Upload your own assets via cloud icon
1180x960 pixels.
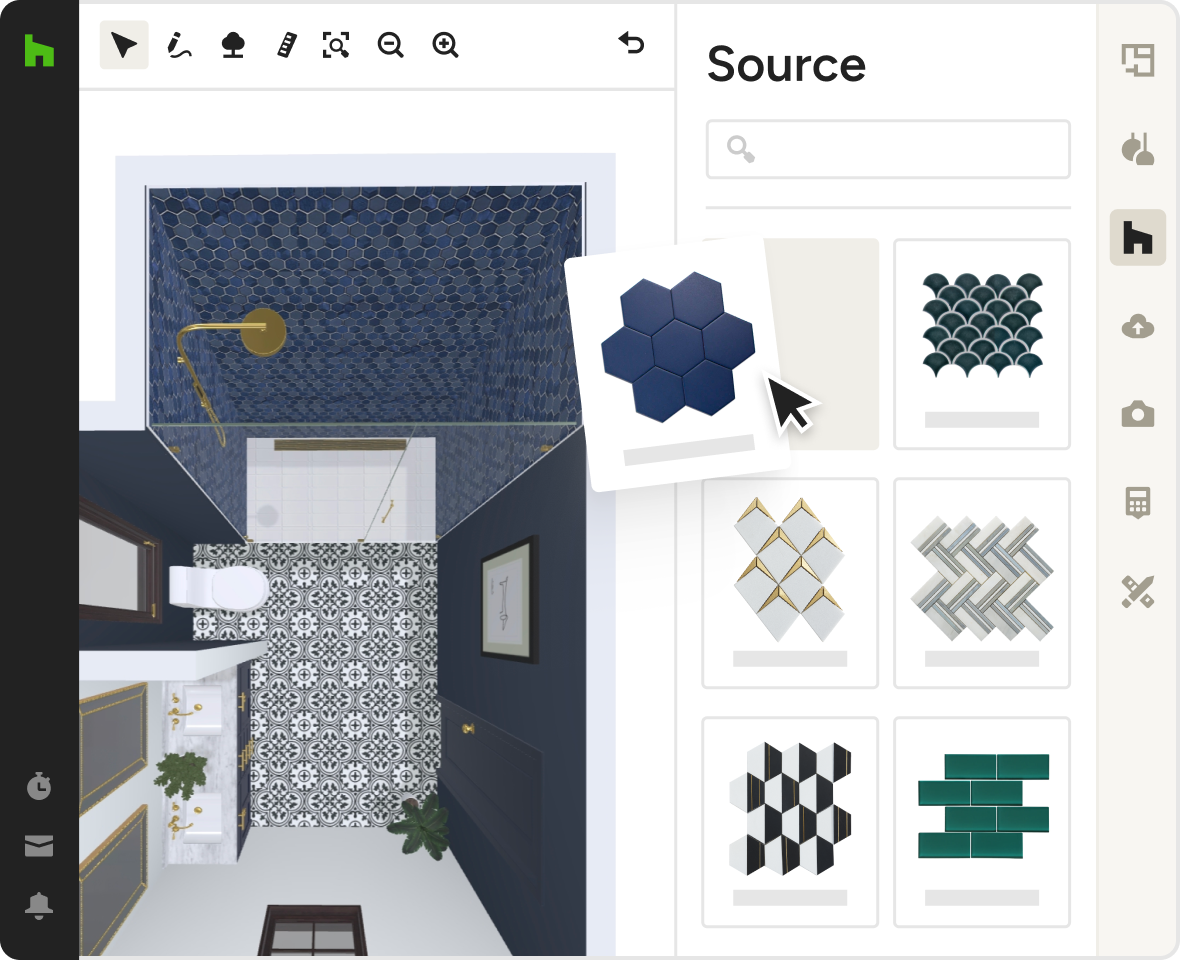1137,326
